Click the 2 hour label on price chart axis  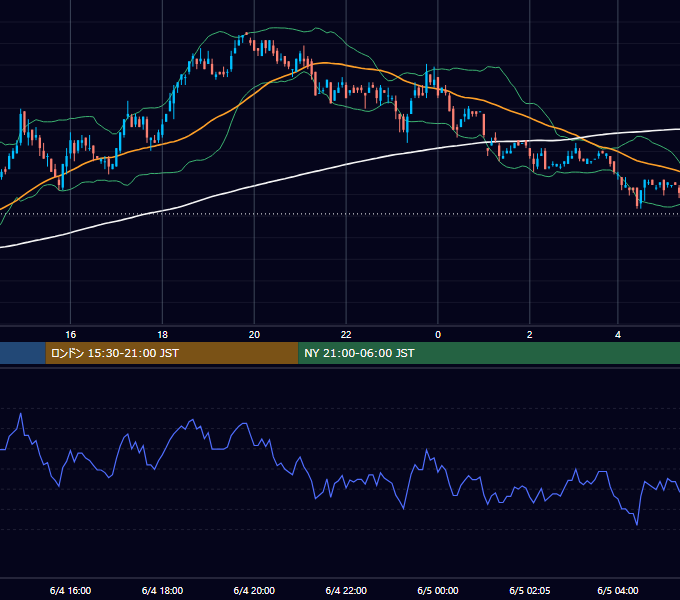(x=530, y=335)
